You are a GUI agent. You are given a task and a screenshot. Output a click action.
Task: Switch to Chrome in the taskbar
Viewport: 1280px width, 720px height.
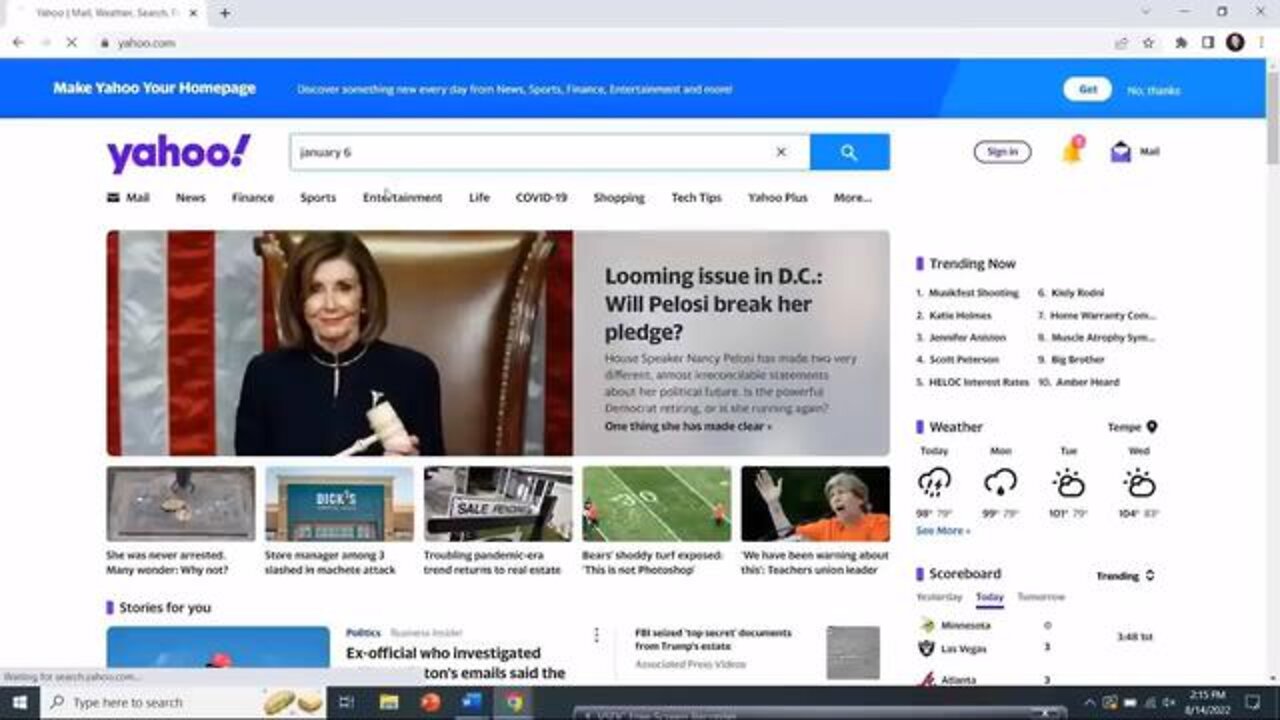(x=514, y=702)
